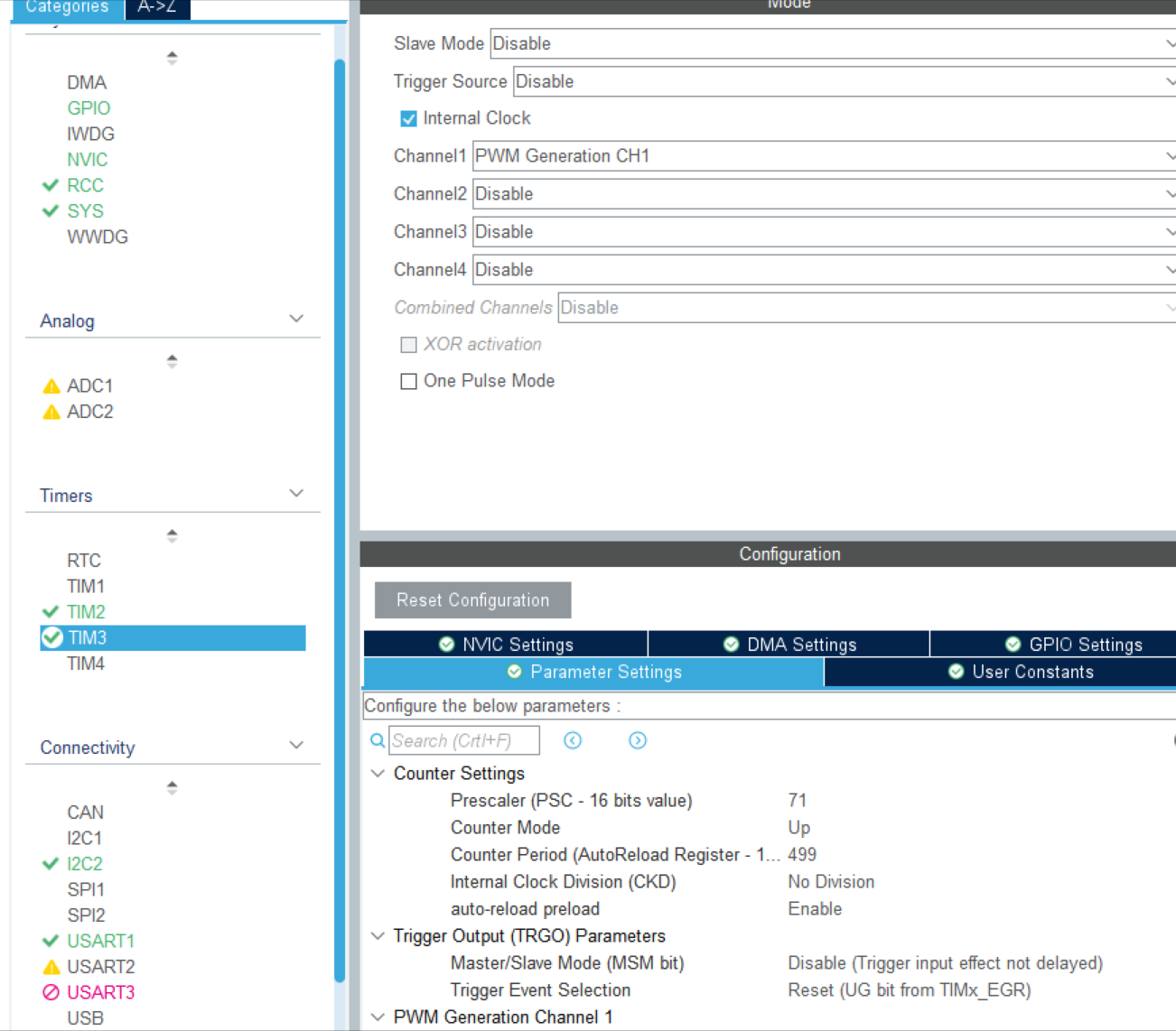Click the warning icon beside USART2
1176x1031 pixels.
[x=51, y=967]
